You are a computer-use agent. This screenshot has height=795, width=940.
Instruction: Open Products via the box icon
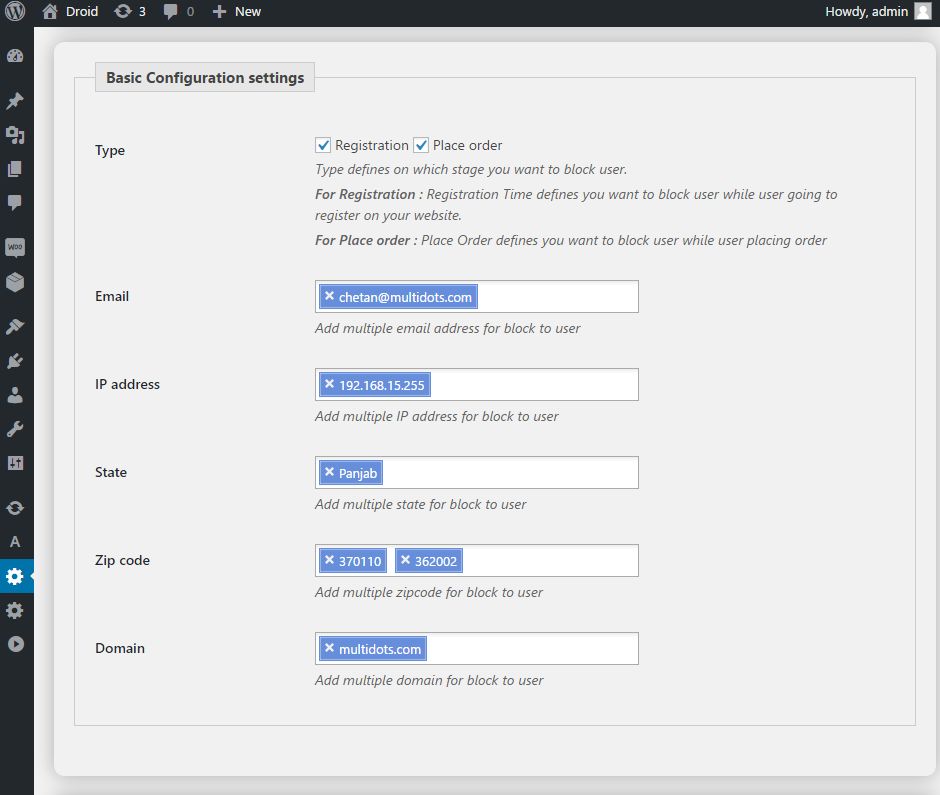click(15, 282)
